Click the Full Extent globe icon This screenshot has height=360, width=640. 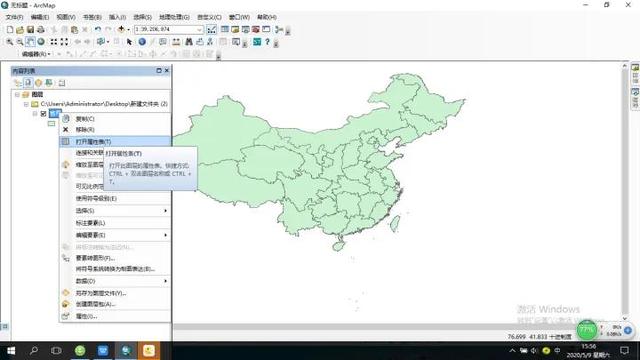pyautogui.click(x=41, y=42)
